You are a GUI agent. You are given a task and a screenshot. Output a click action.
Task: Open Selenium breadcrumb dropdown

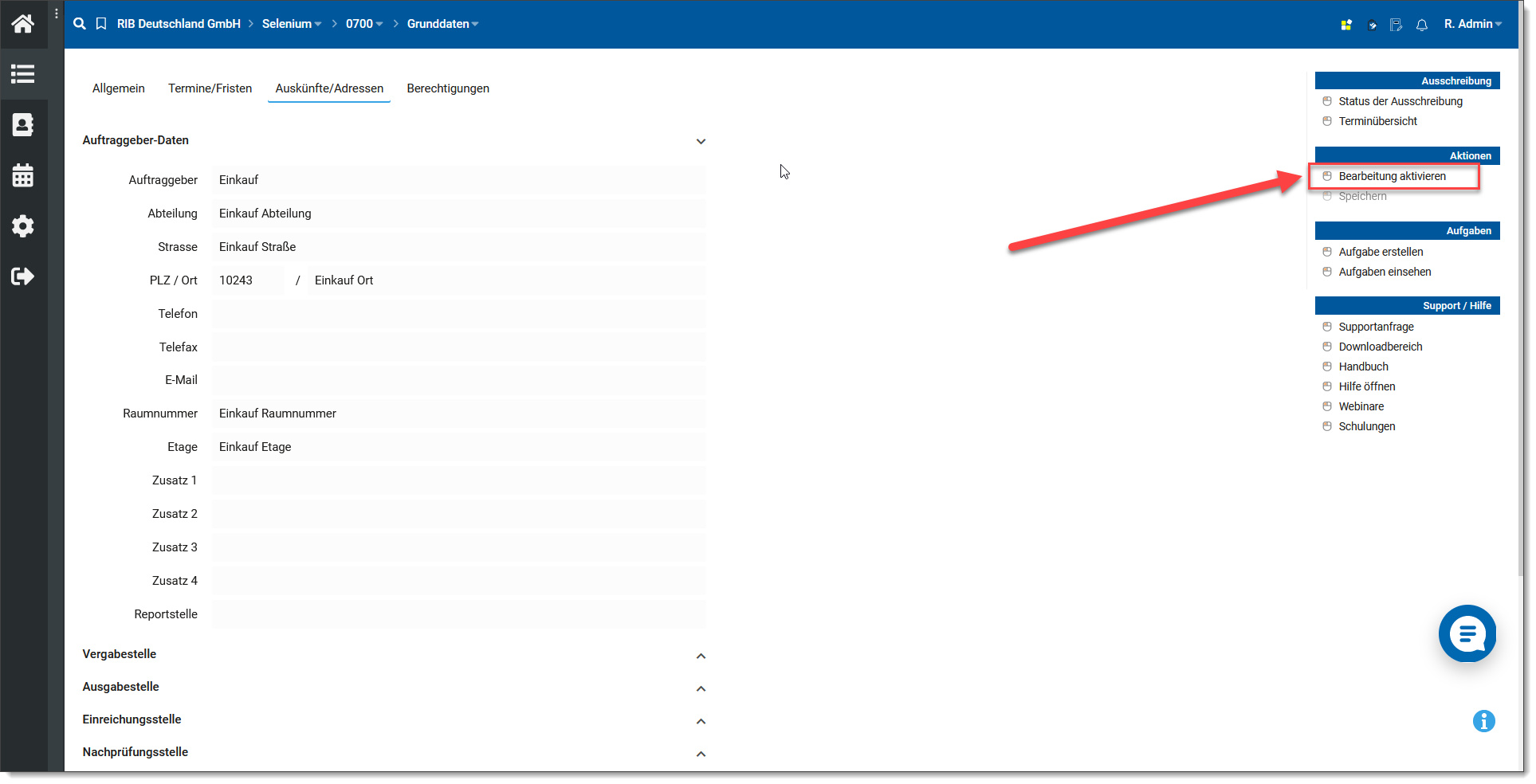(292, 24)
